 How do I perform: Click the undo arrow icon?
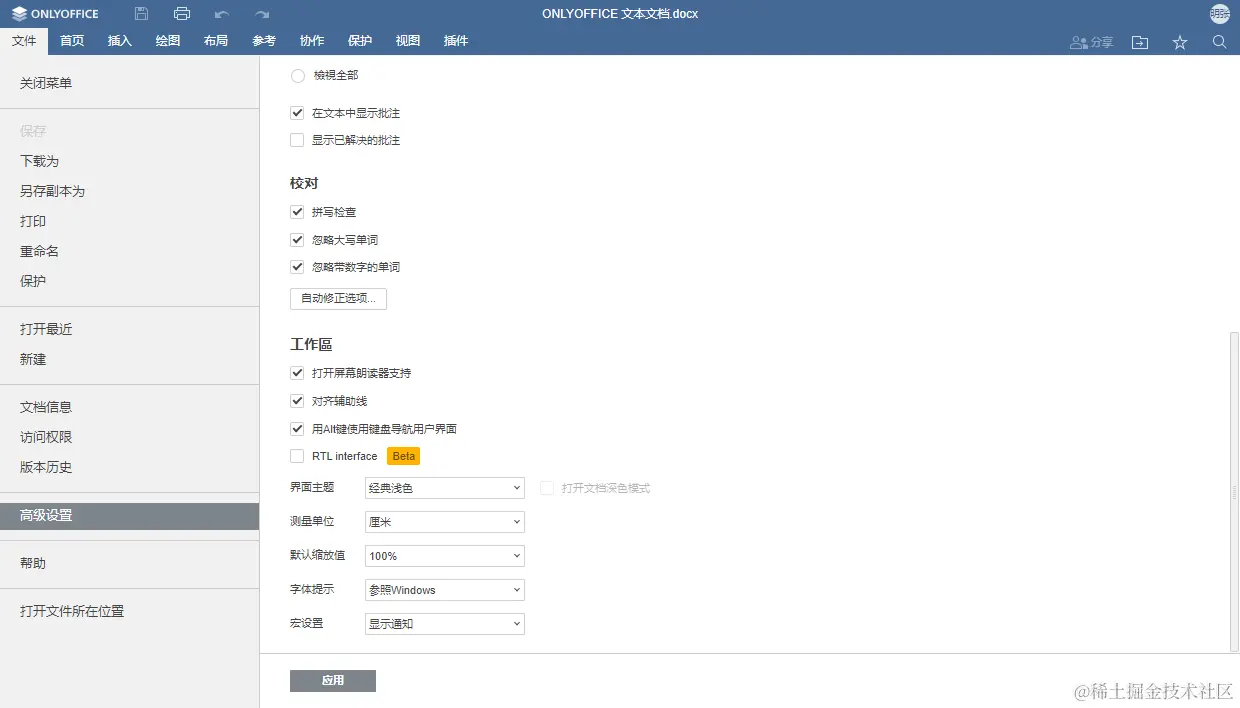(222, 14)
